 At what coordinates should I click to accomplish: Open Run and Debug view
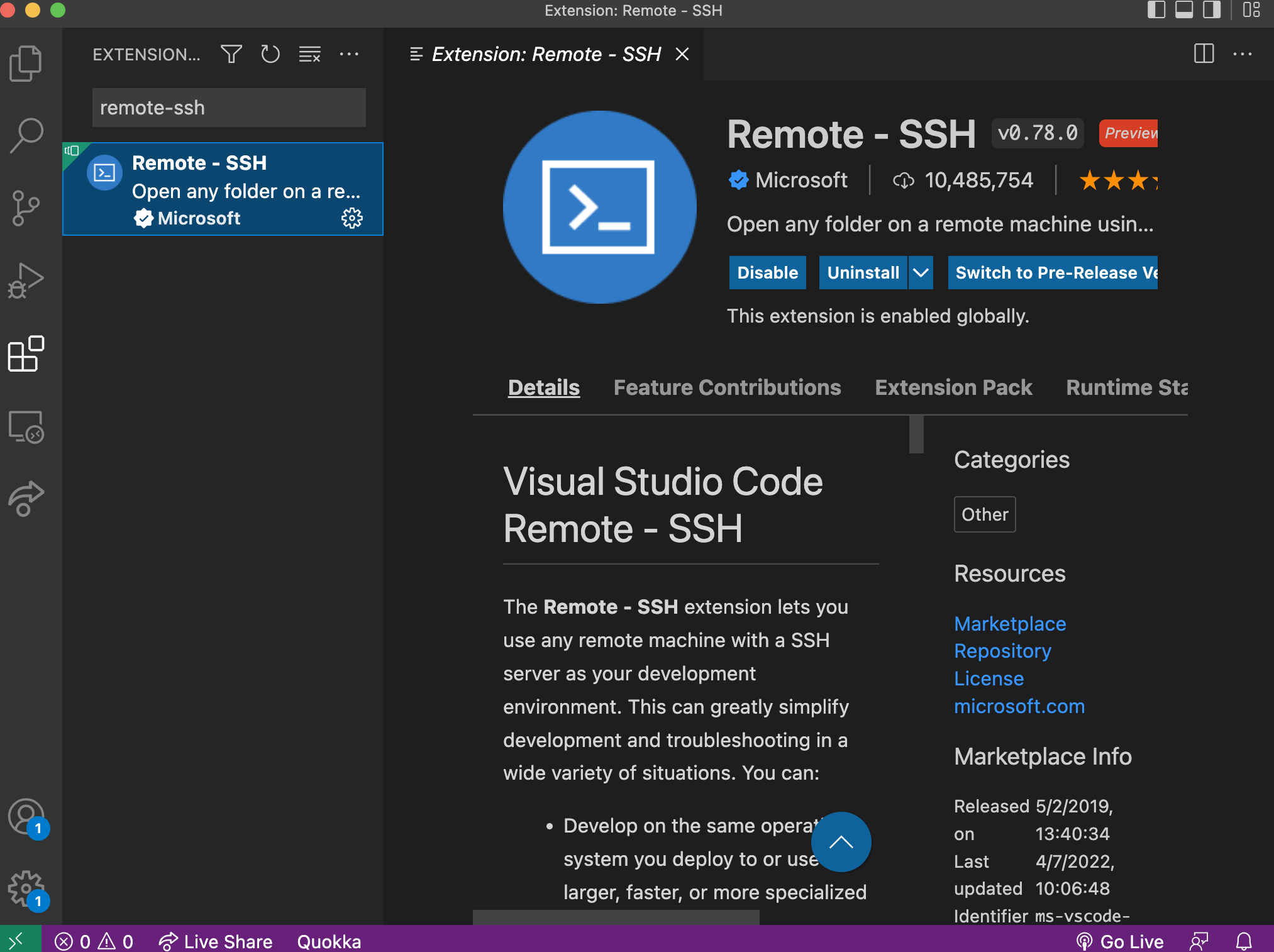(26, 281)
